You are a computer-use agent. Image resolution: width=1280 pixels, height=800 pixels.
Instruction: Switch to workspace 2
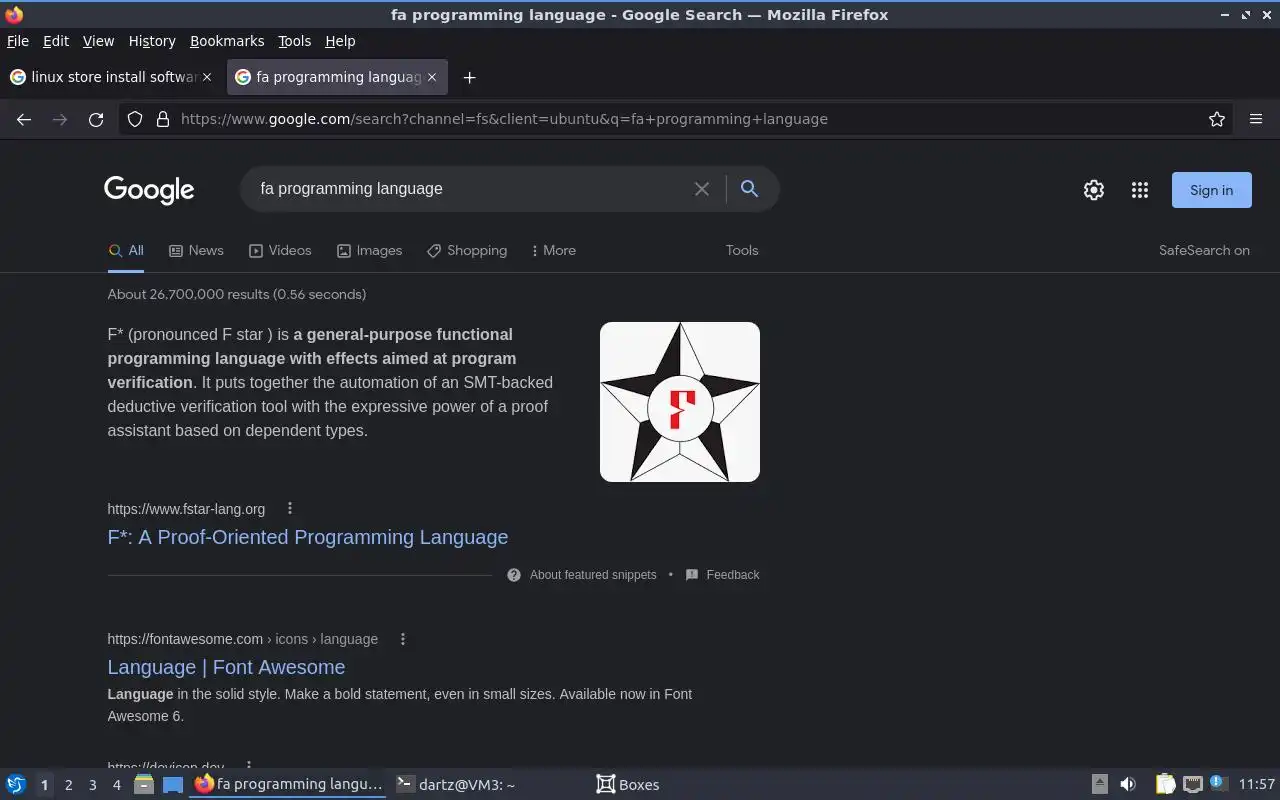(68, 785)
